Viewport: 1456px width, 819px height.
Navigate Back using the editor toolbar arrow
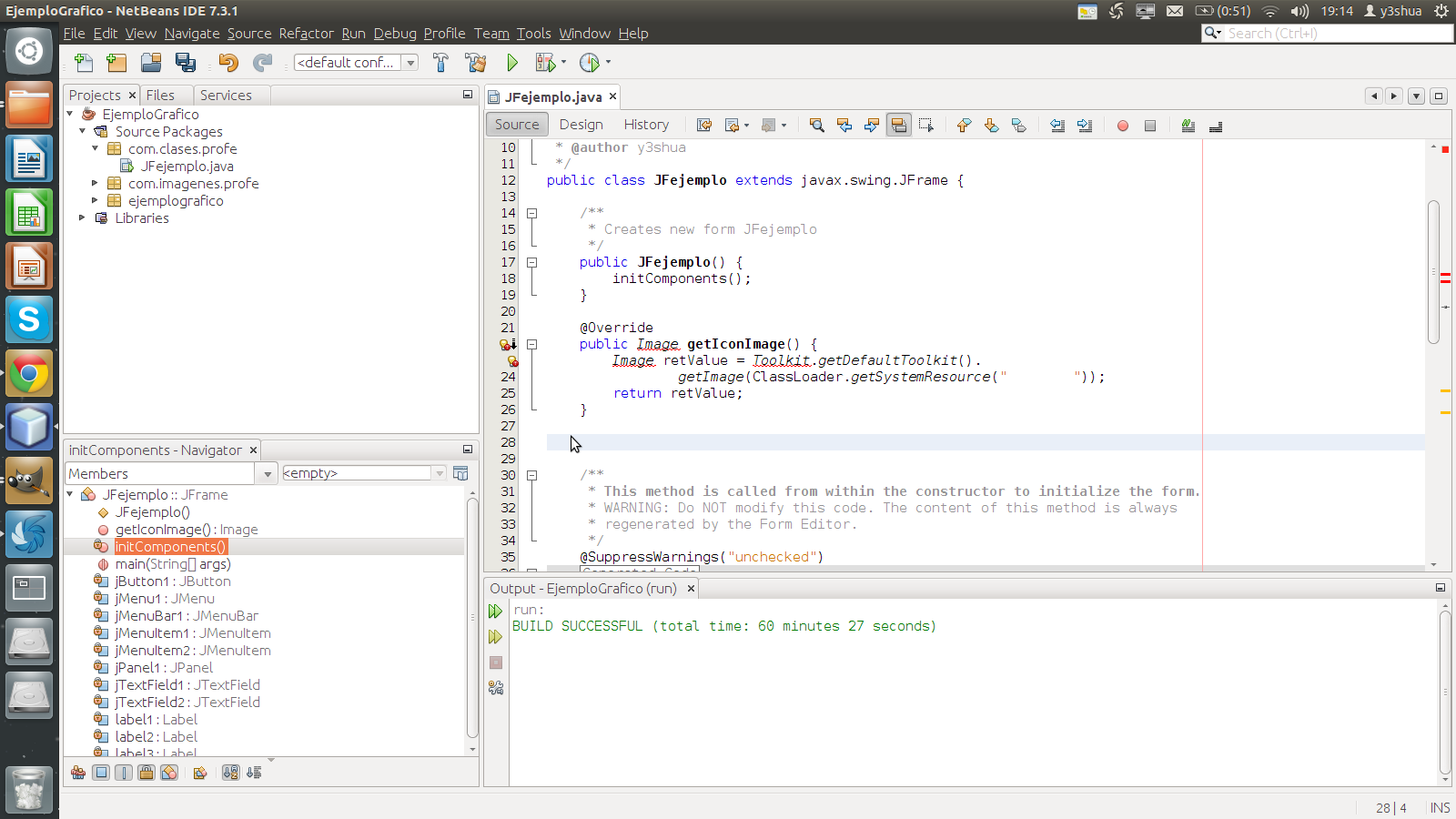point(733,125)
